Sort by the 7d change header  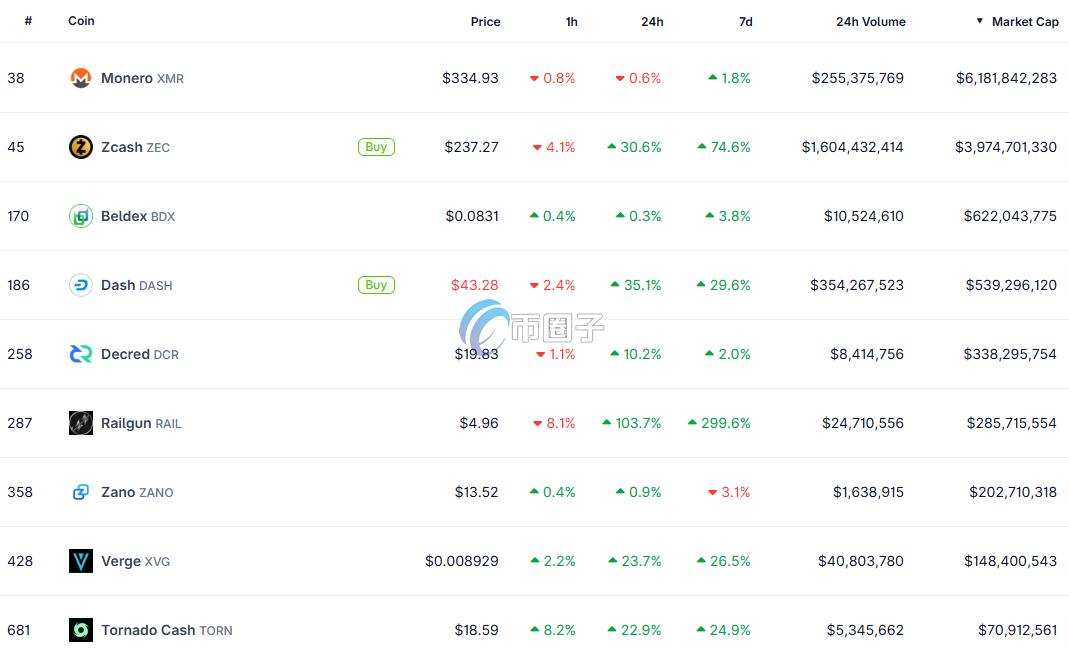pyautogui.click(x=745, y=21)
